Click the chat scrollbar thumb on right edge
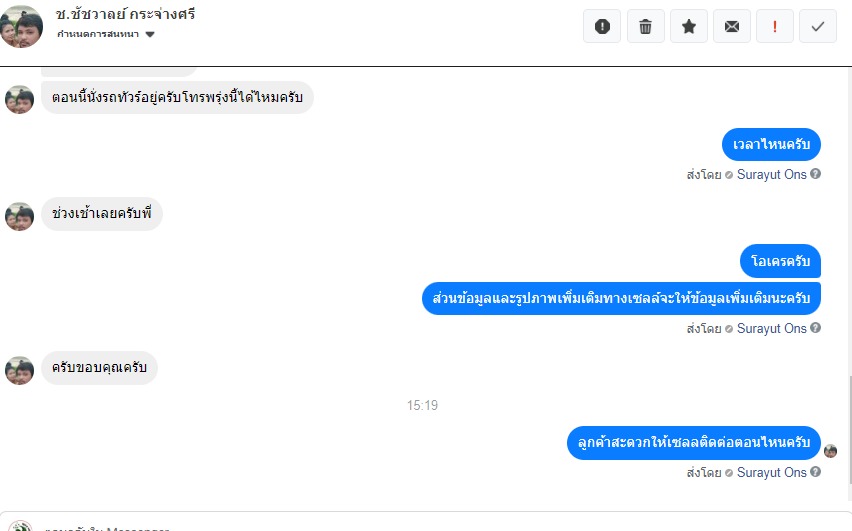 coord(849,429)
